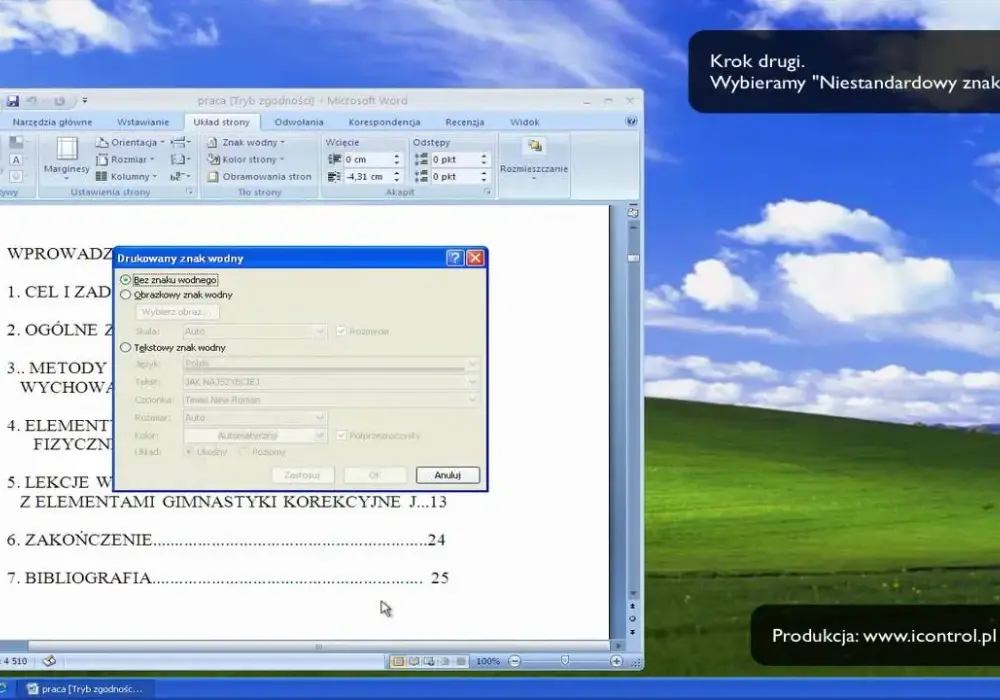Click the page breaks icon beside Orientacja
The width and height of the screenshot is (1000, 700).
click(x=180, y=142)
